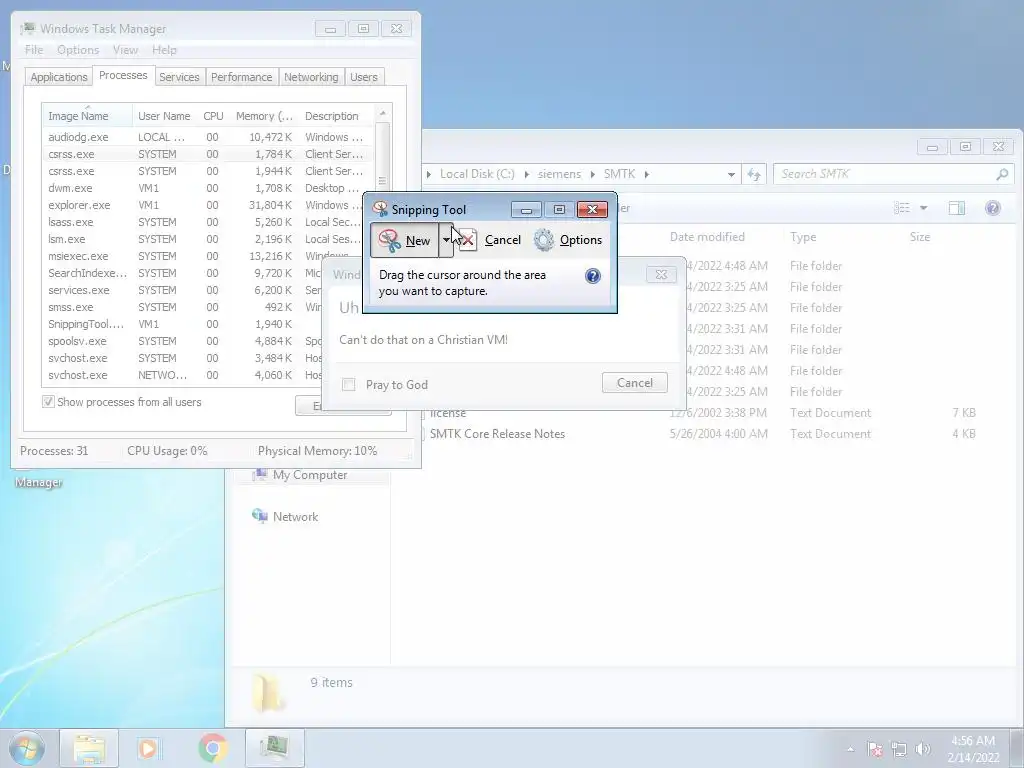Click the taskbar clock
Screen dimensions: 1024x768
pyautogui.click(x=973, y=749)
